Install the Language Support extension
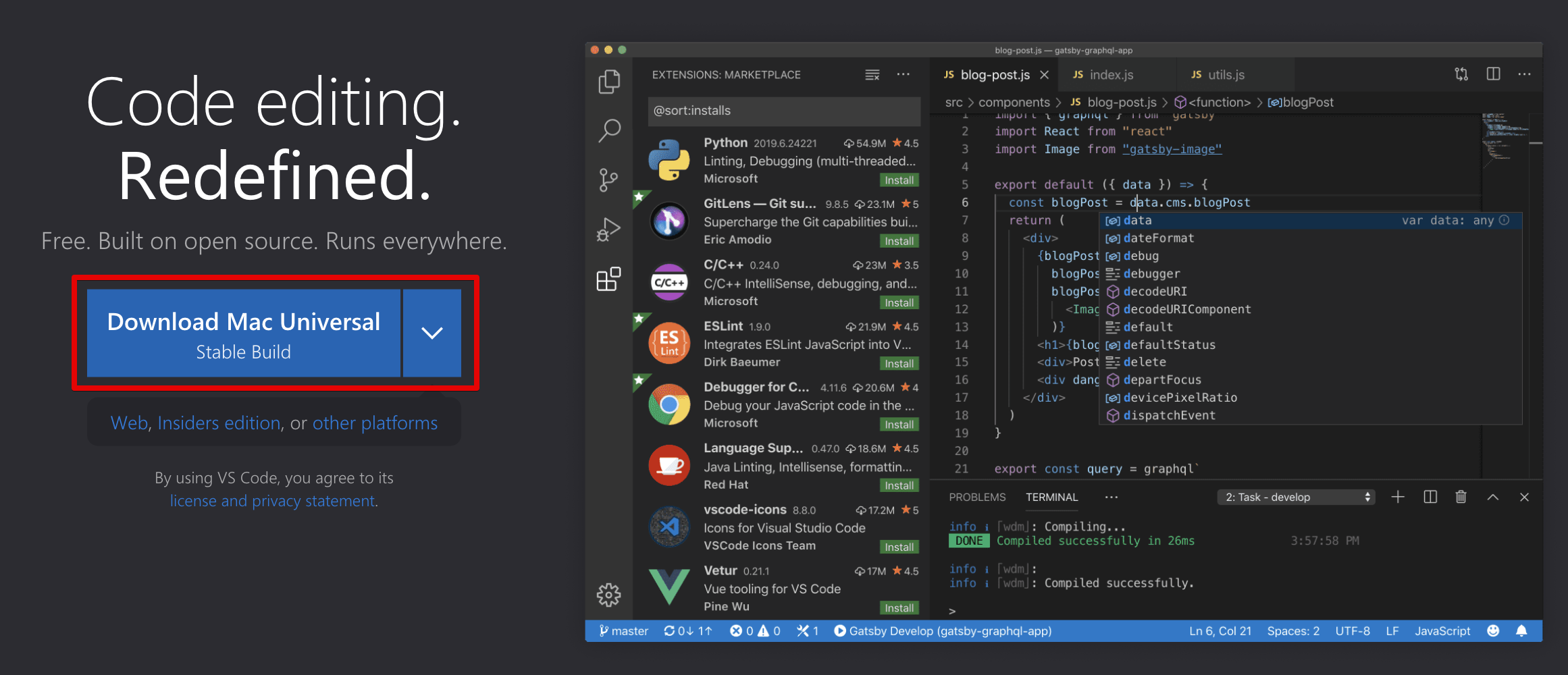The height and width of the screenshot is (675, 1568). (x=899, y=485)
